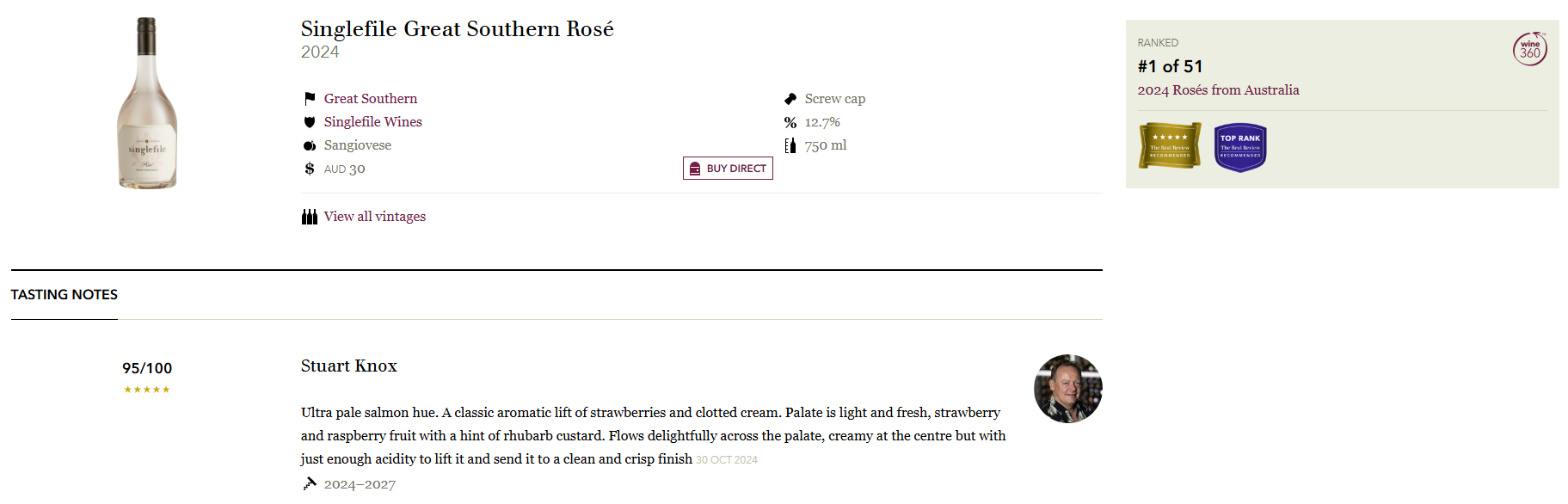The image size is (1568, 504).
Task: Click the Wine 360 logo
Action: click(x=1530, y=49)
